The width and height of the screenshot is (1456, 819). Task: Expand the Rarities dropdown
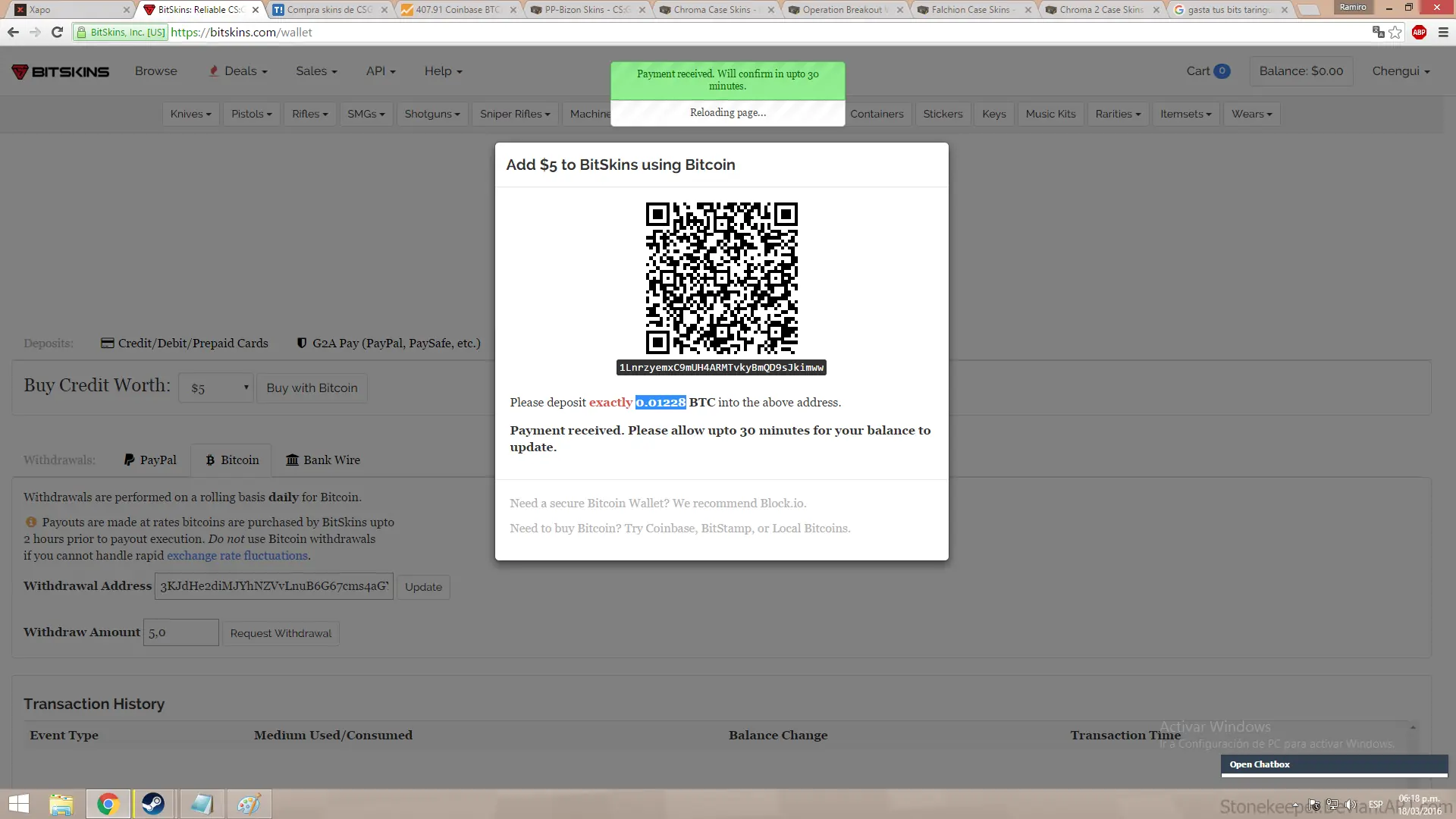[x=1119, y=114]
